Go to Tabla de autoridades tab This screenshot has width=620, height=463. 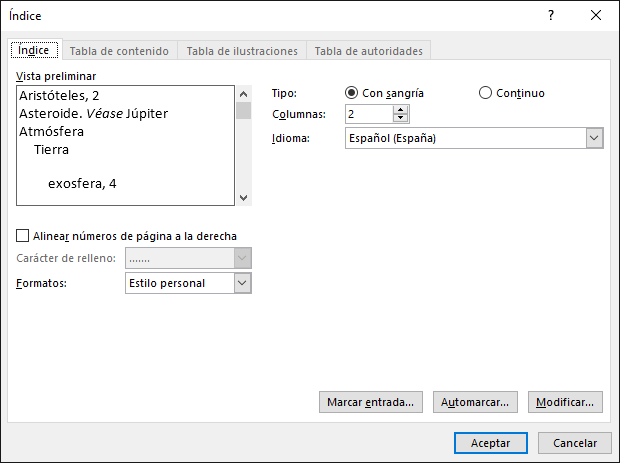click(x=369, y=51)
